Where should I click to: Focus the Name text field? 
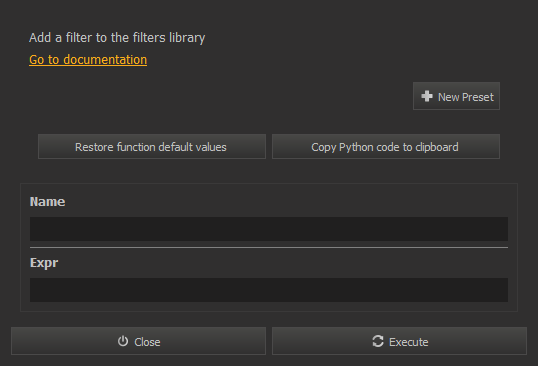pos(269,229)
